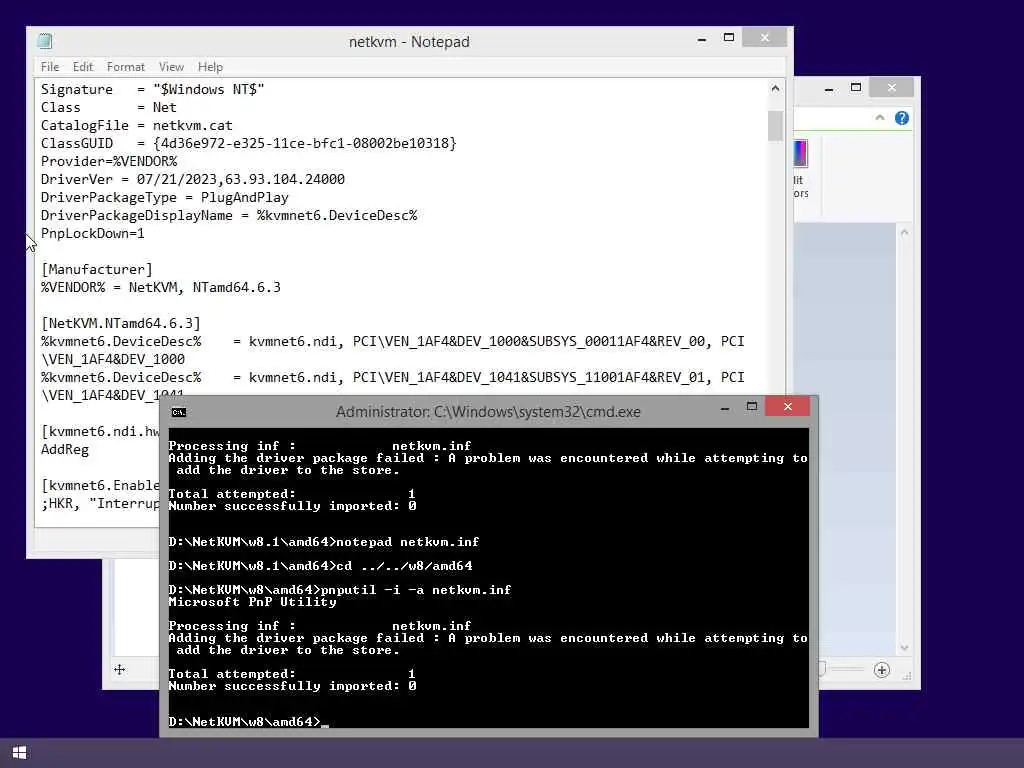Click 'Provider=%VENDOR%' line
This screenshot has width=1024, height=768.
(x=109, y=161)
